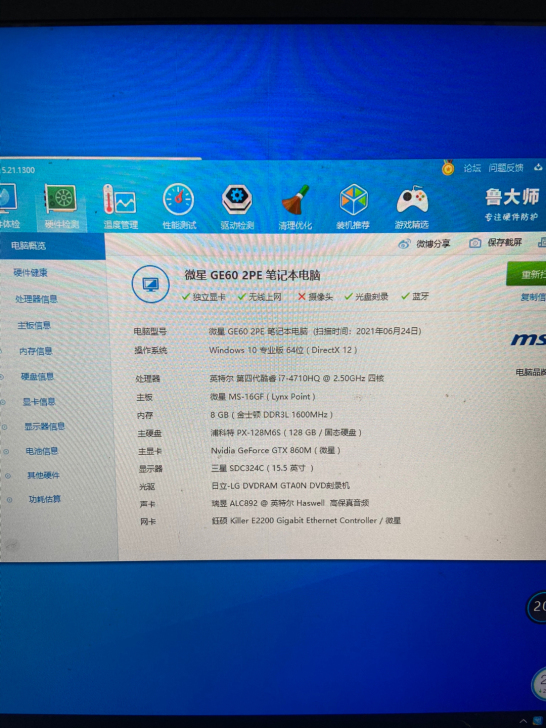Click the 光盘刻录 checkmark status
This screenshot has width=546, height=728.
tap(366, 297)
